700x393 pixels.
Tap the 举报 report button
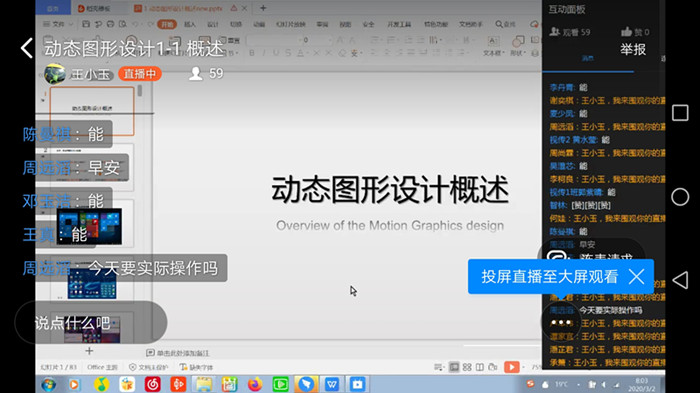tap(633, 49)
